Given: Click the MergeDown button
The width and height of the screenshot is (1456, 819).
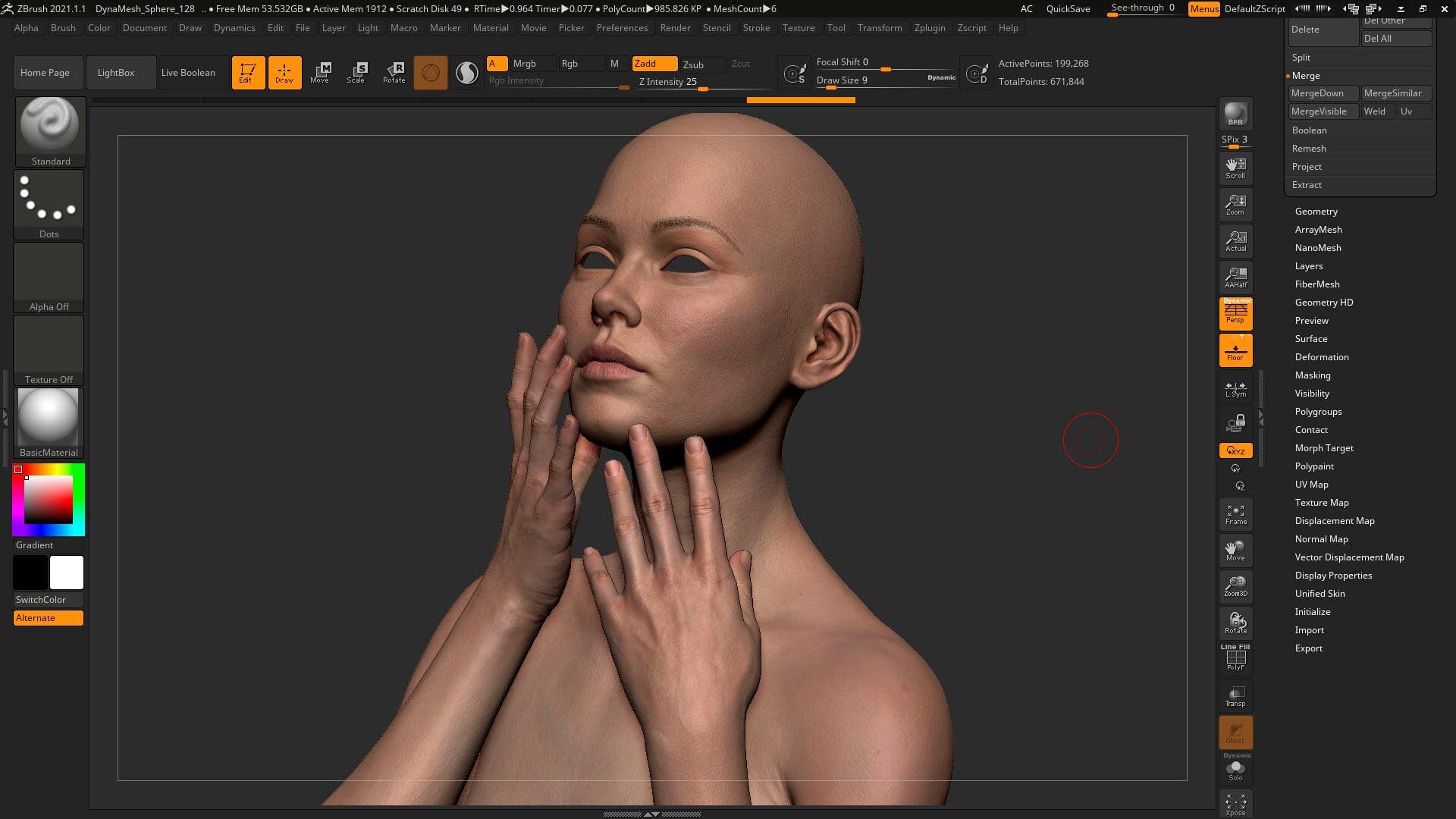Looking at the screenshot, I should click(x=1323, y=93).
